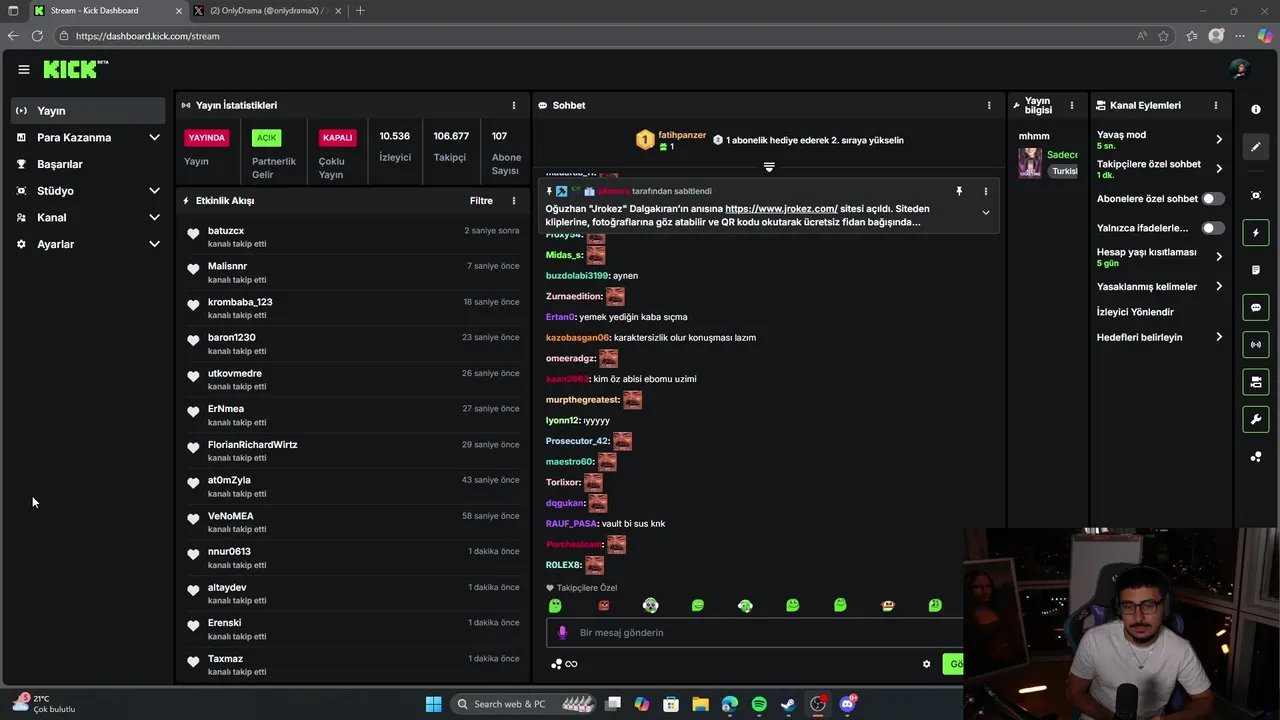Open the Filtre option in Etkinlik Akışı
The height and width of the screenshot is (720, 1280).
481,200
